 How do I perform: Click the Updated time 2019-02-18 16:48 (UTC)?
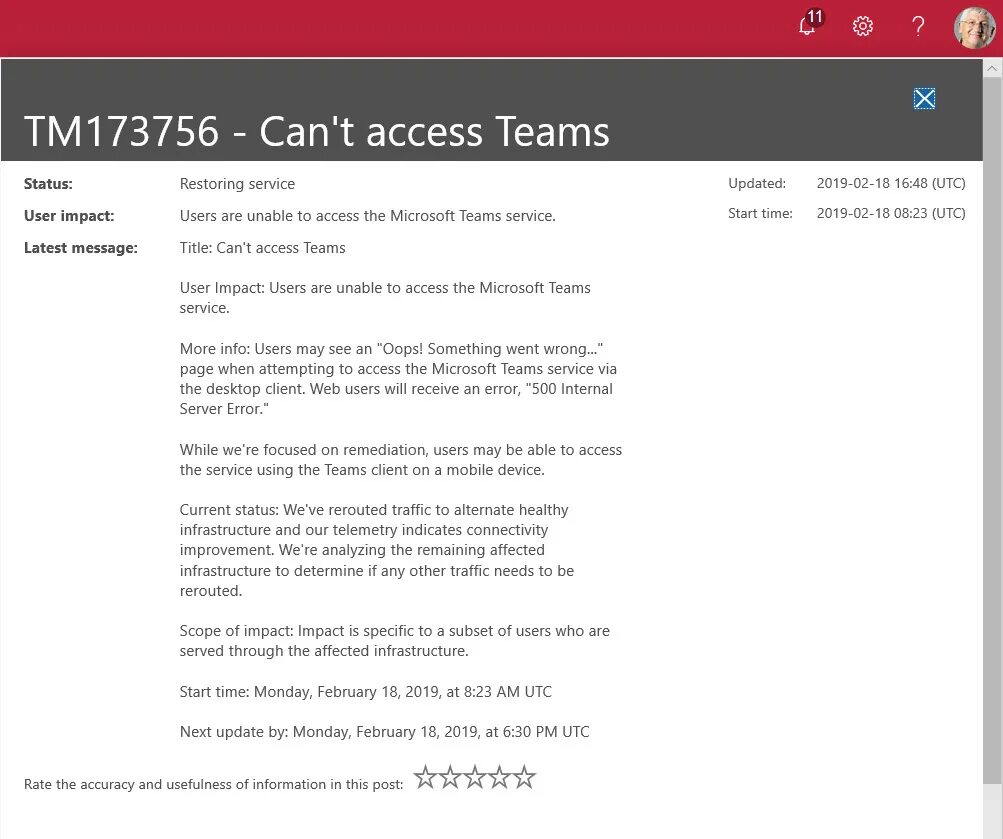point(891,184)
